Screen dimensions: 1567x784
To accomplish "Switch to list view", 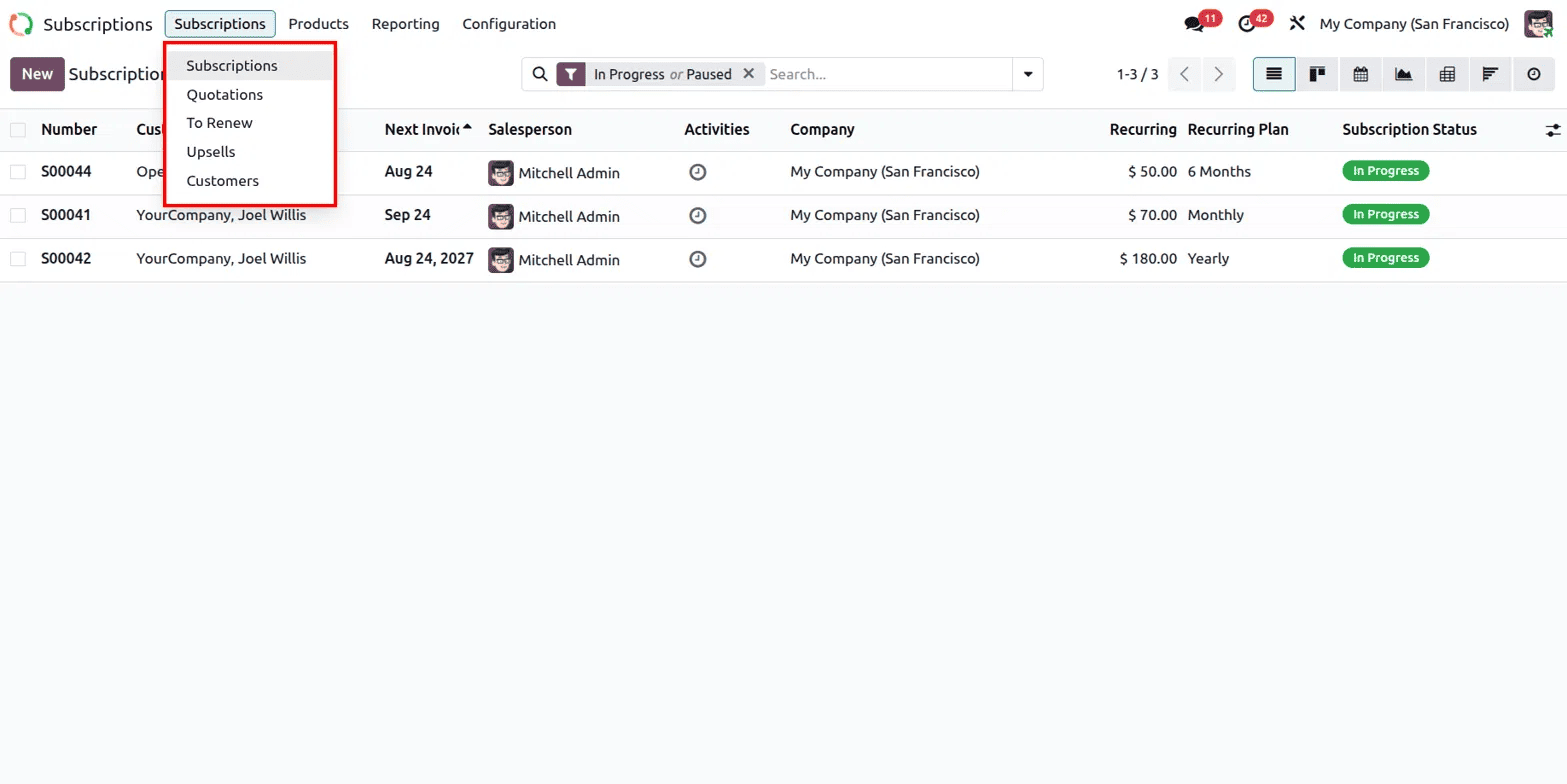I will (x=1274, y=74).
